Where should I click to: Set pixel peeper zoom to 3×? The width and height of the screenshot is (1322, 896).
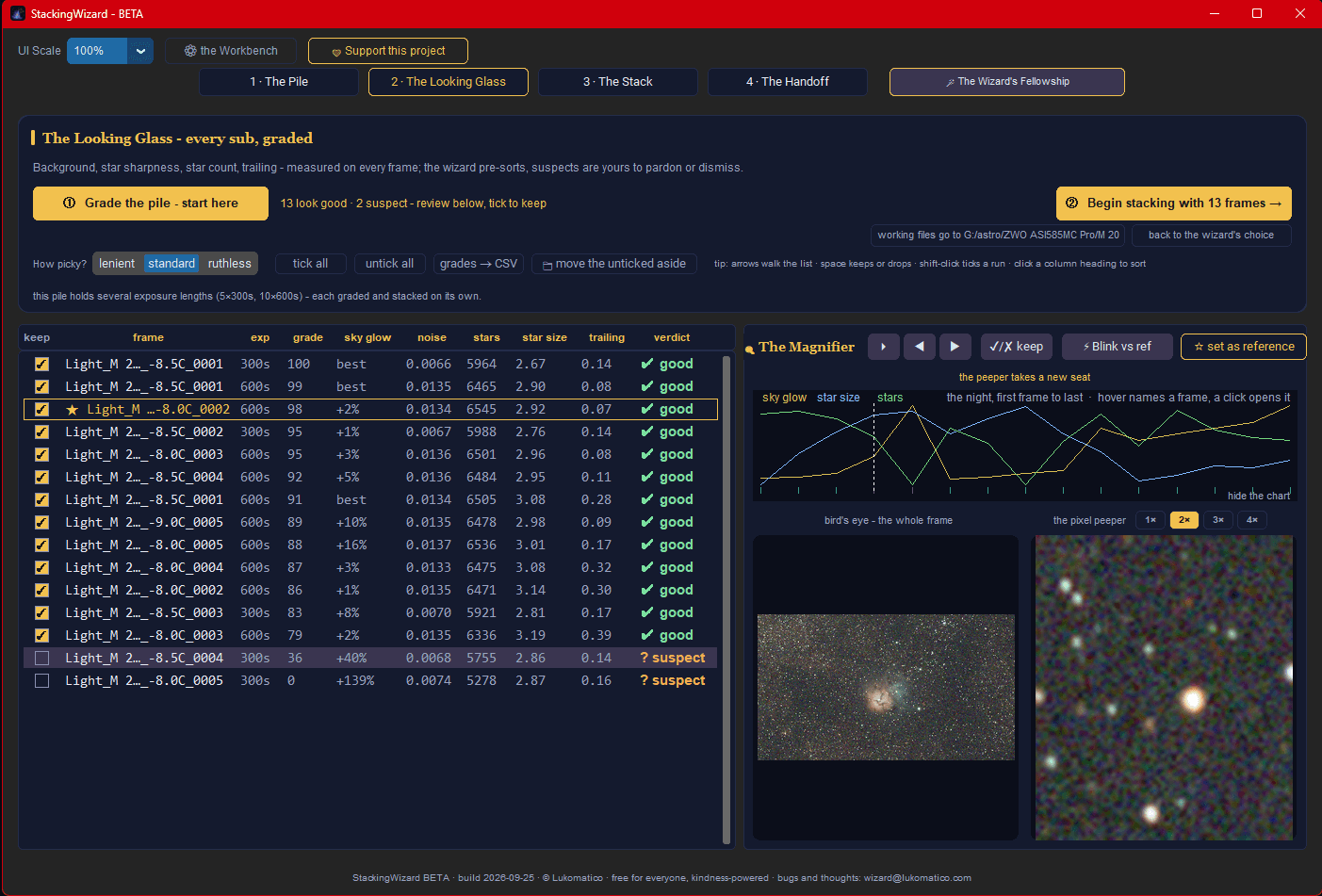pos(1218,520)
